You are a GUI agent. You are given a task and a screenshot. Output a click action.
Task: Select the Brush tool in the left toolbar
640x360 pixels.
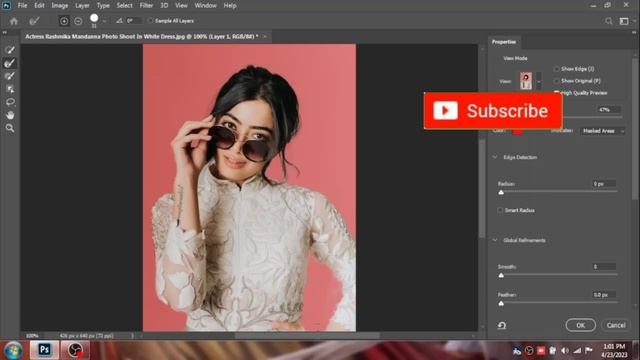click(10, 76)
